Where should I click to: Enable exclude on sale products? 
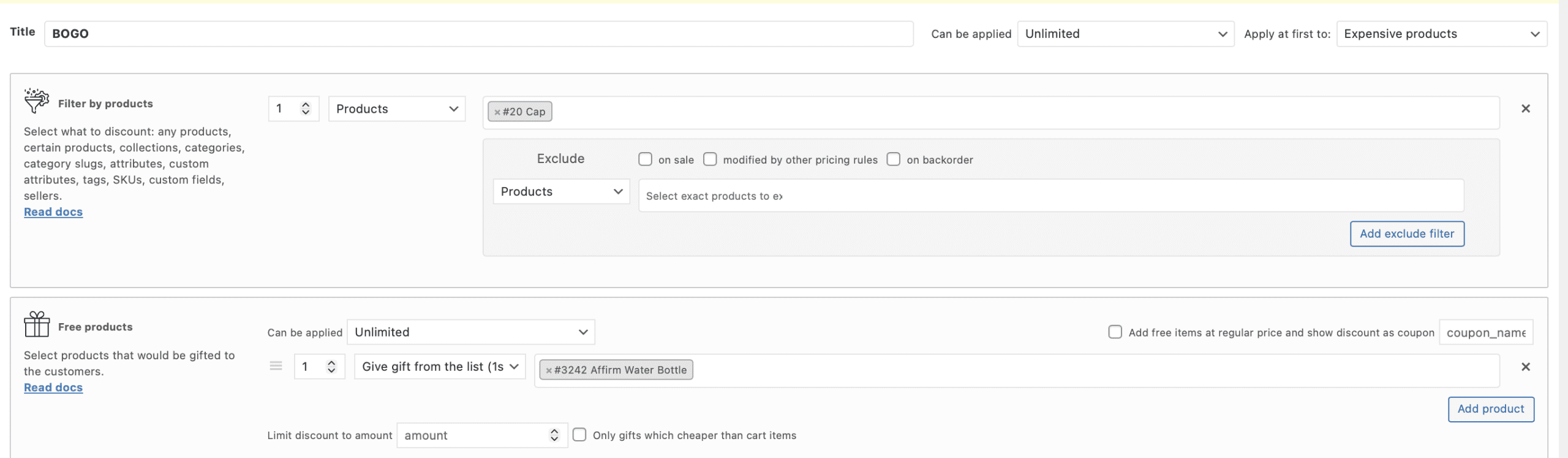pos(645,159)
